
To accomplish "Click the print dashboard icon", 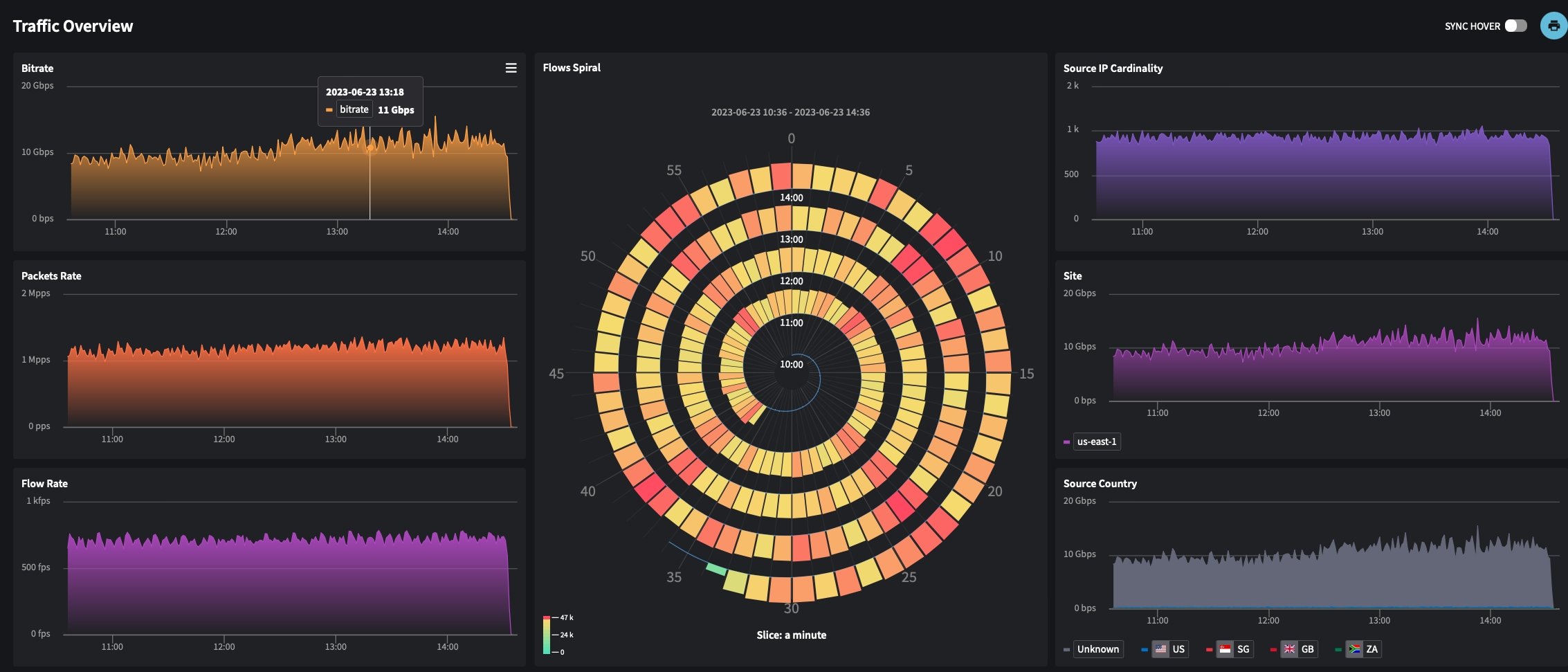I will point(1553,26).
